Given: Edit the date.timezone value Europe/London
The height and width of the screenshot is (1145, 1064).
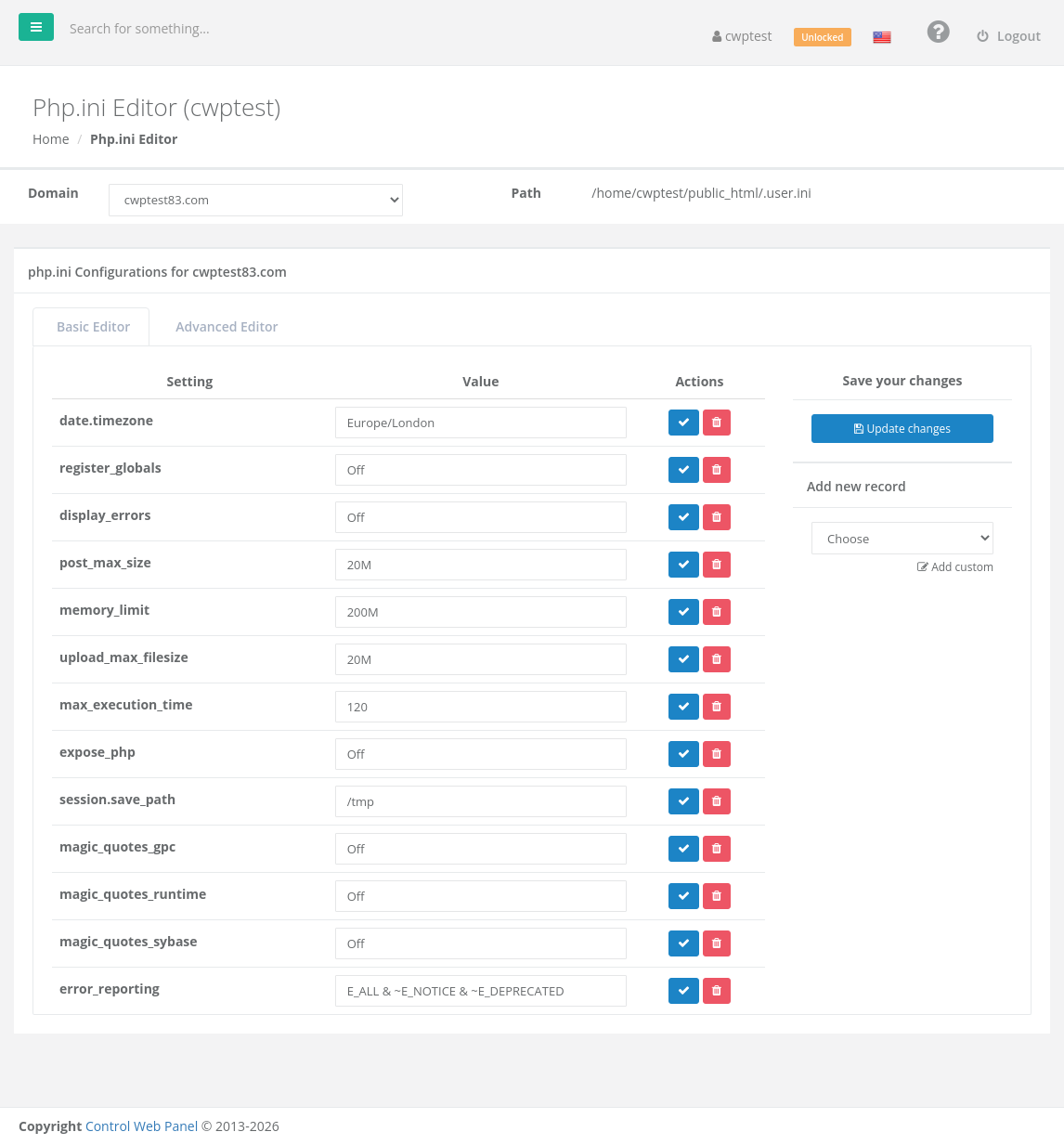Looking at the screenshot, I should (x=481, y=423).
